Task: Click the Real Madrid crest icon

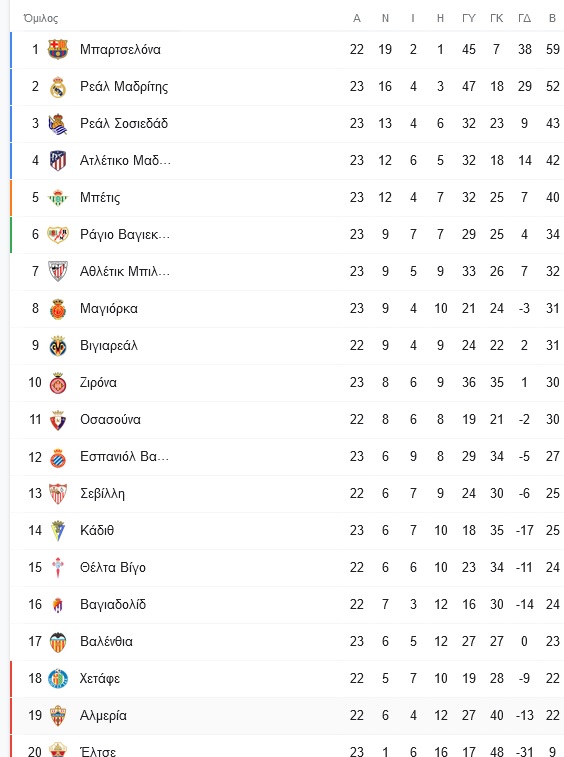Action: tap(57, 86)
